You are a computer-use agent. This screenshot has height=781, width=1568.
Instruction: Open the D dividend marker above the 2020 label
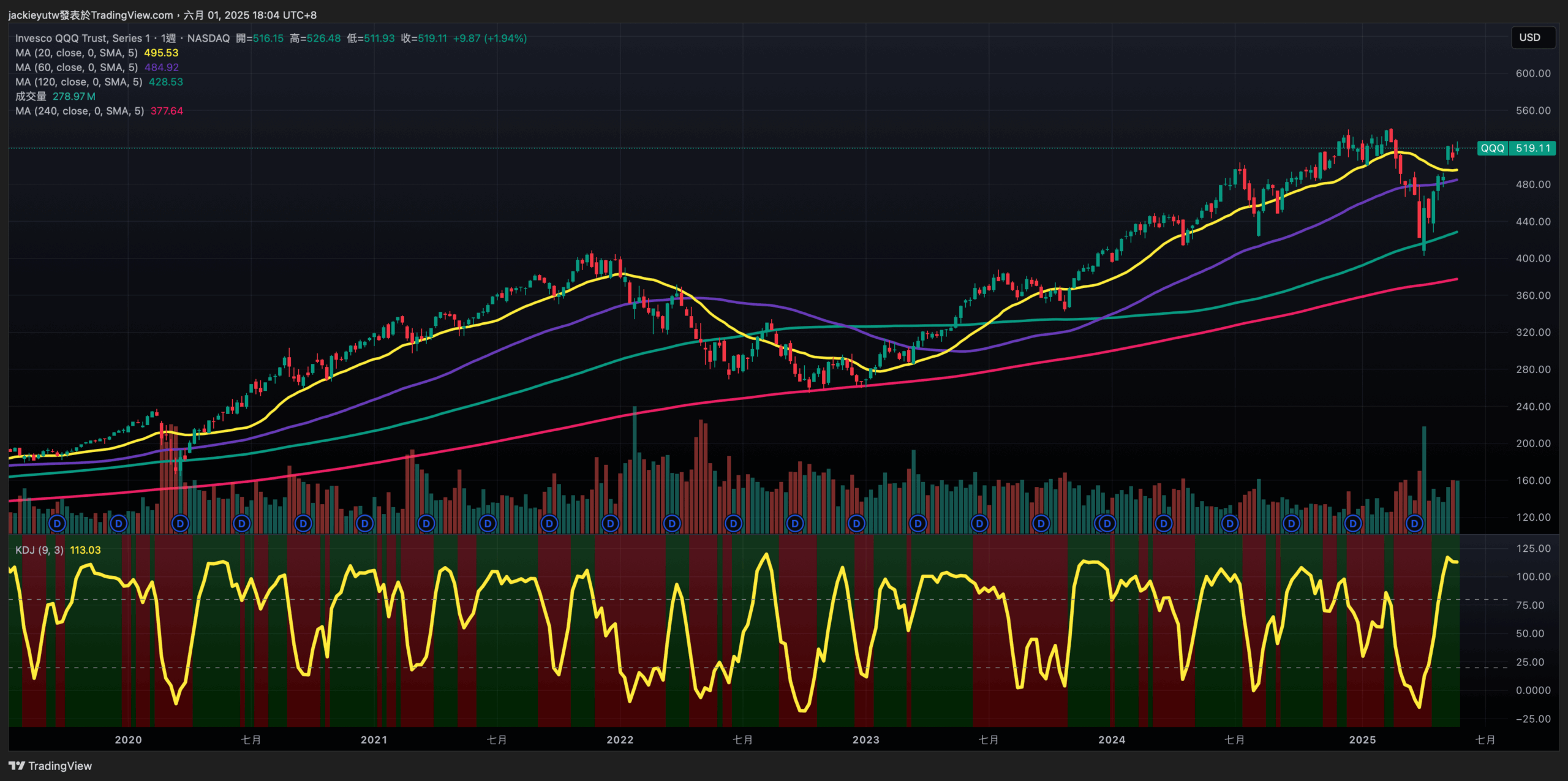[x=119, y=524]
